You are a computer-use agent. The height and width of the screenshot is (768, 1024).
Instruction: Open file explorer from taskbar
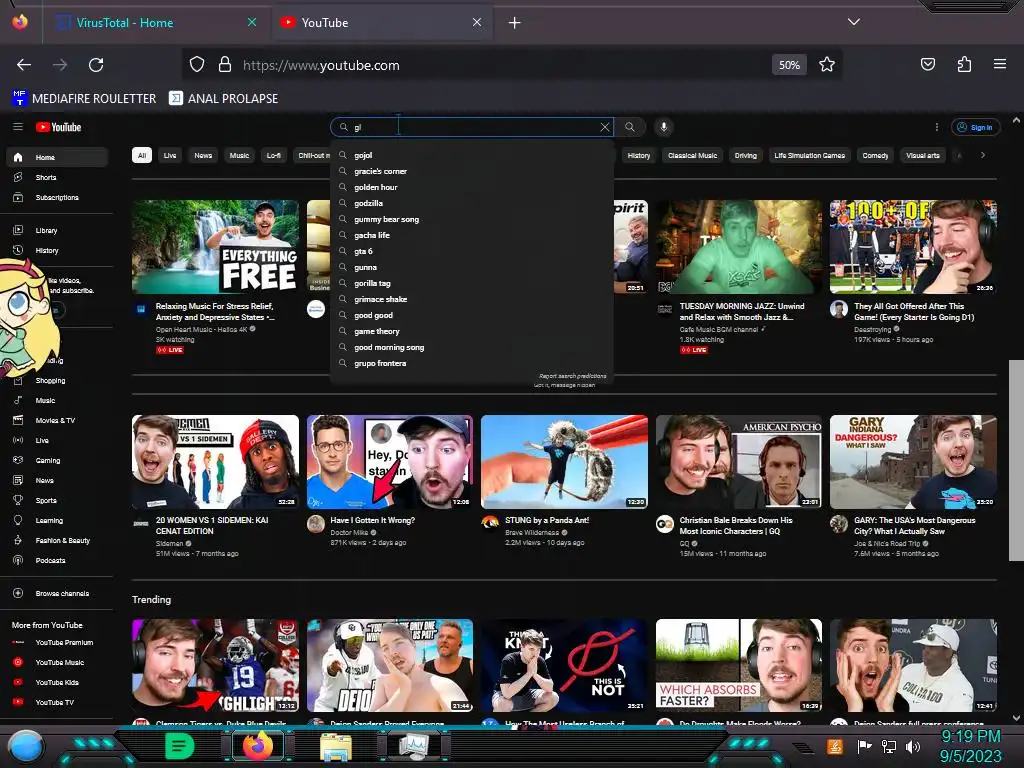[336, 746]
